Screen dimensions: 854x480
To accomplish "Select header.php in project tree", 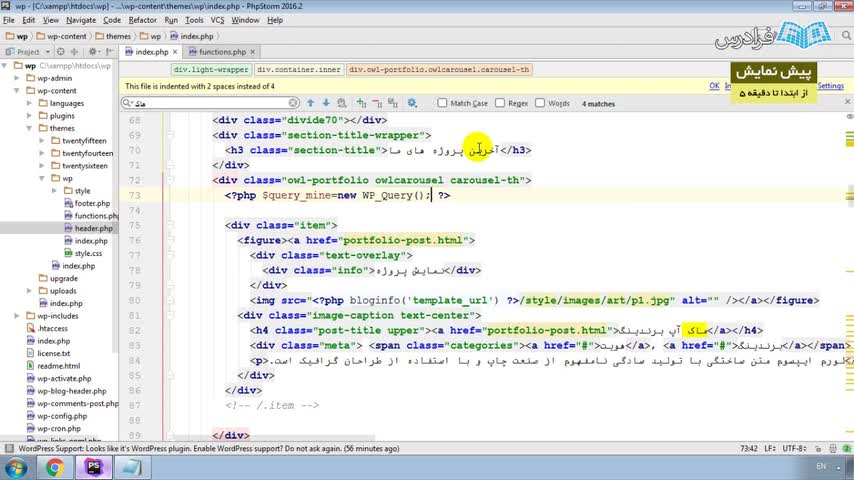I will click(x=94, y=228).
